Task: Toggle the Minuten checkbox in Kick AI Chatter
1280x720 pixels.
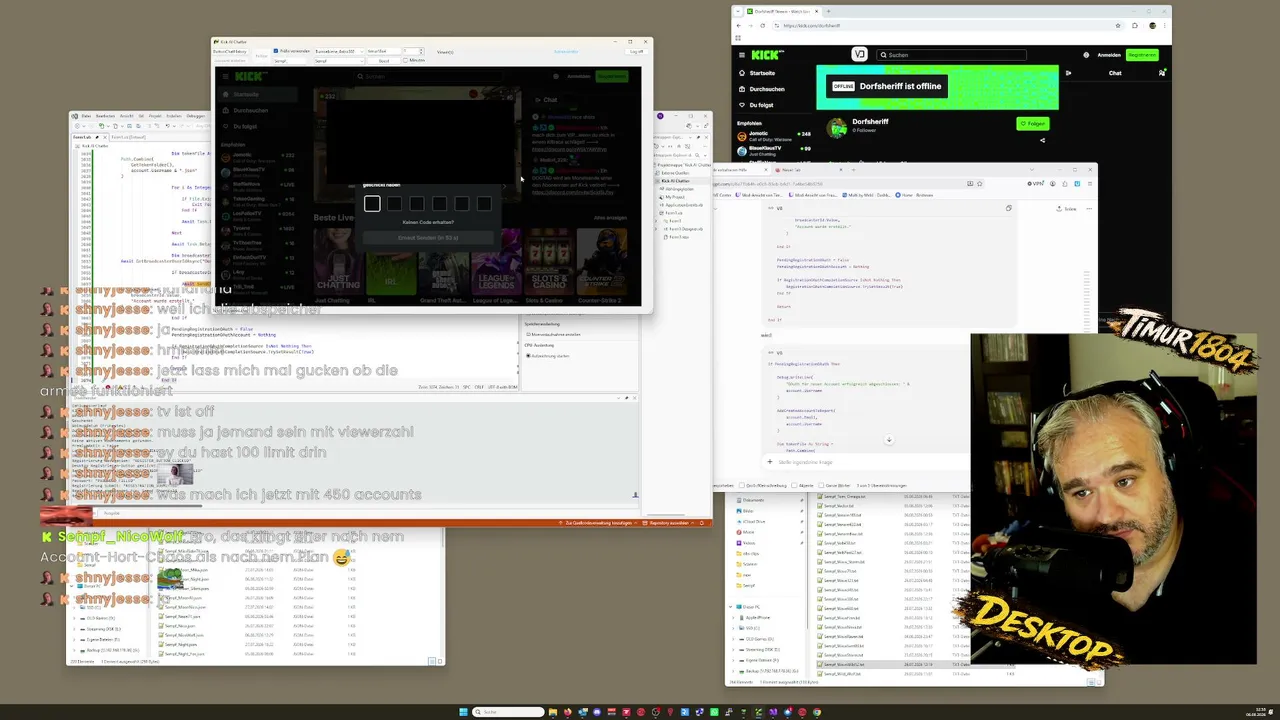Action: coord(405,61)
